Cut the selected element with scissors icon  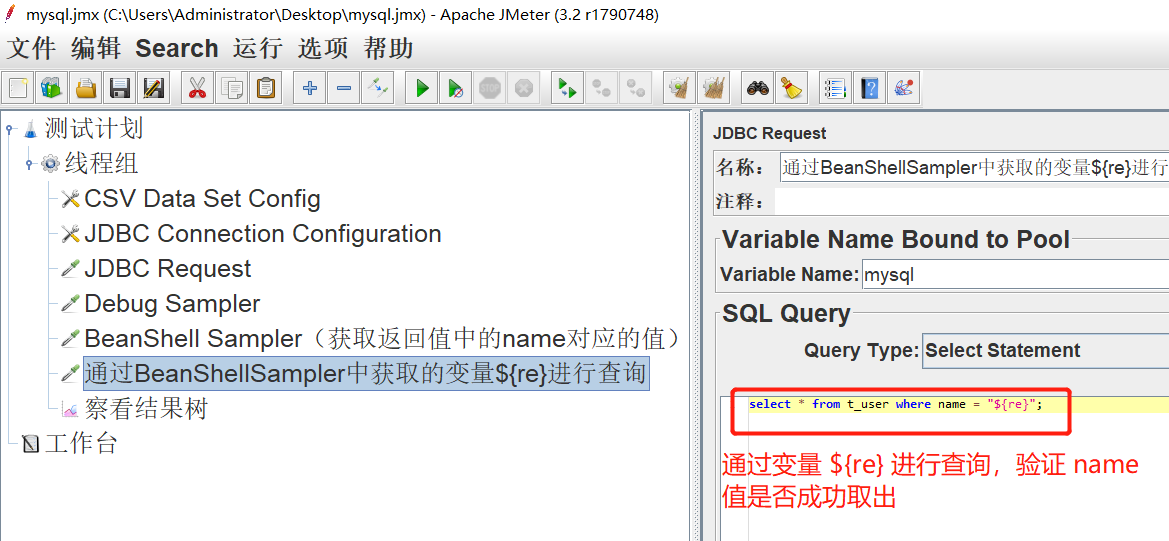coord(196,88)
